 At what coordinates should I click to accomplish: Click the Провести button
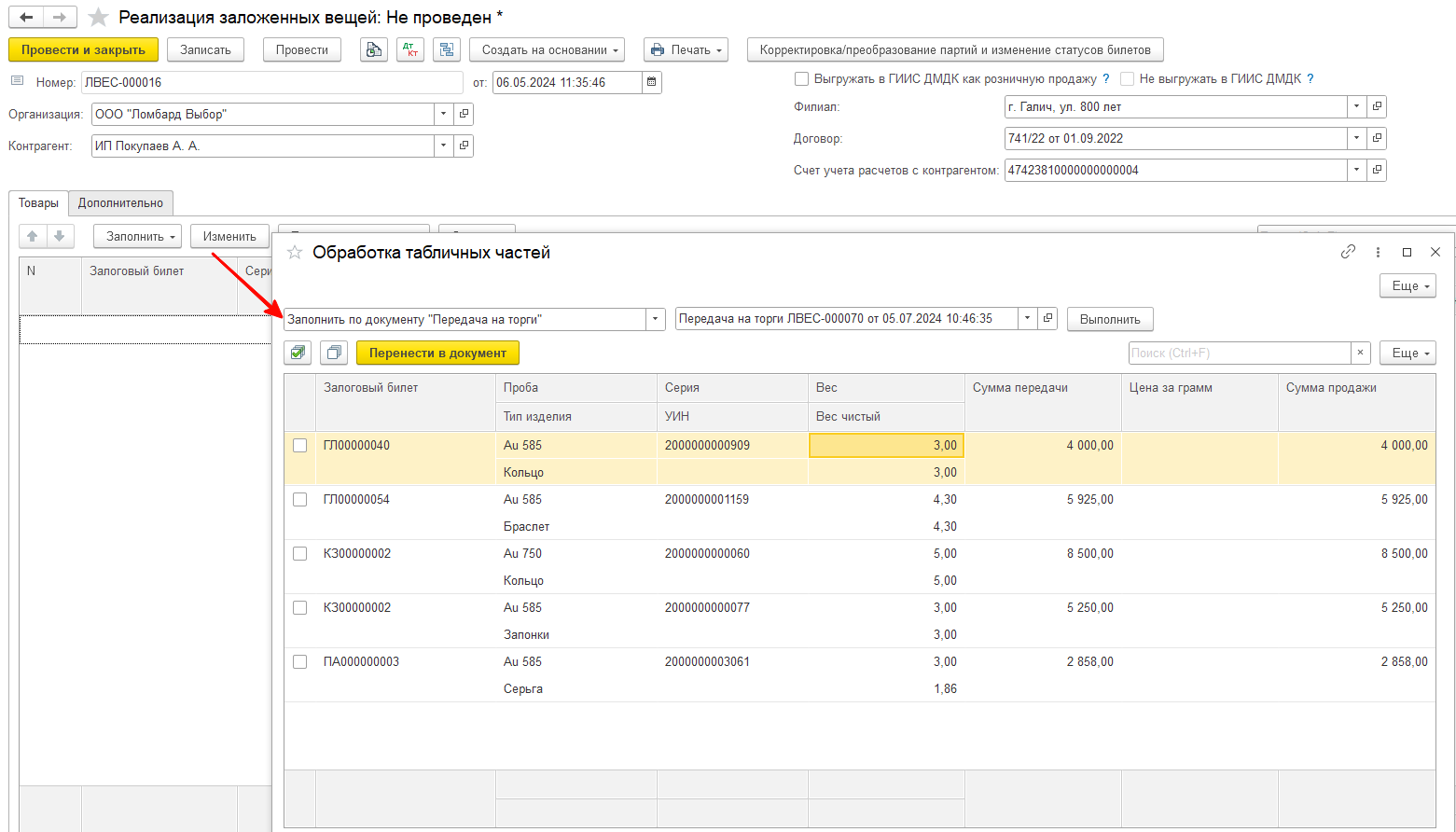pos(302,50)
